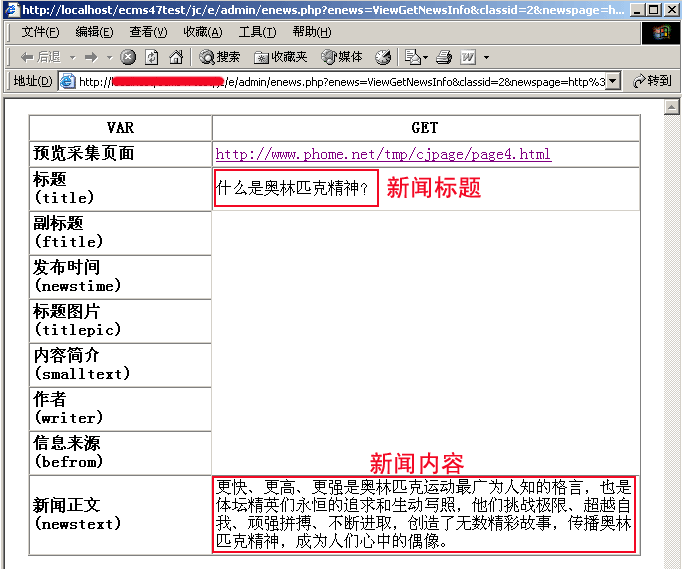The width and height of the screenshot is (682, 569).
Task: Open the 工具(T) menu
Action: pos(257,32)
